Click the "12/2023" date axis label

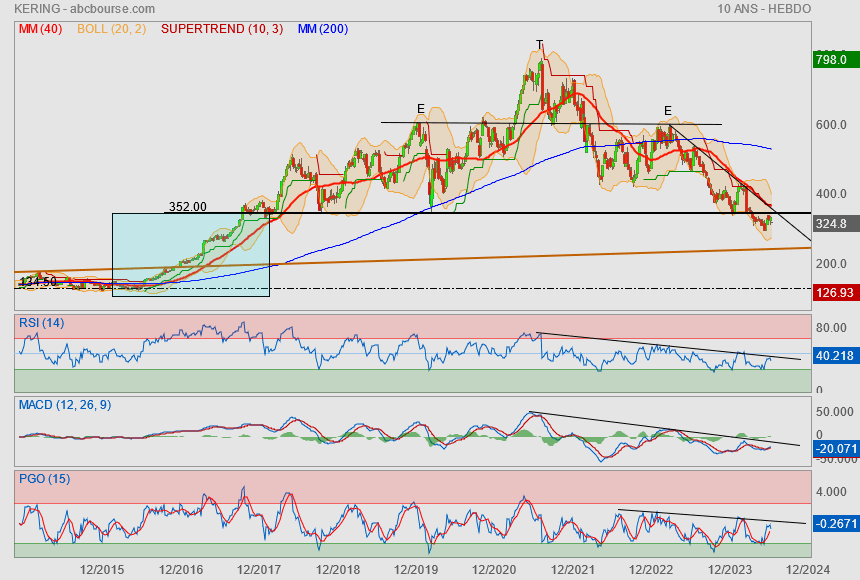tap(729, 570)
